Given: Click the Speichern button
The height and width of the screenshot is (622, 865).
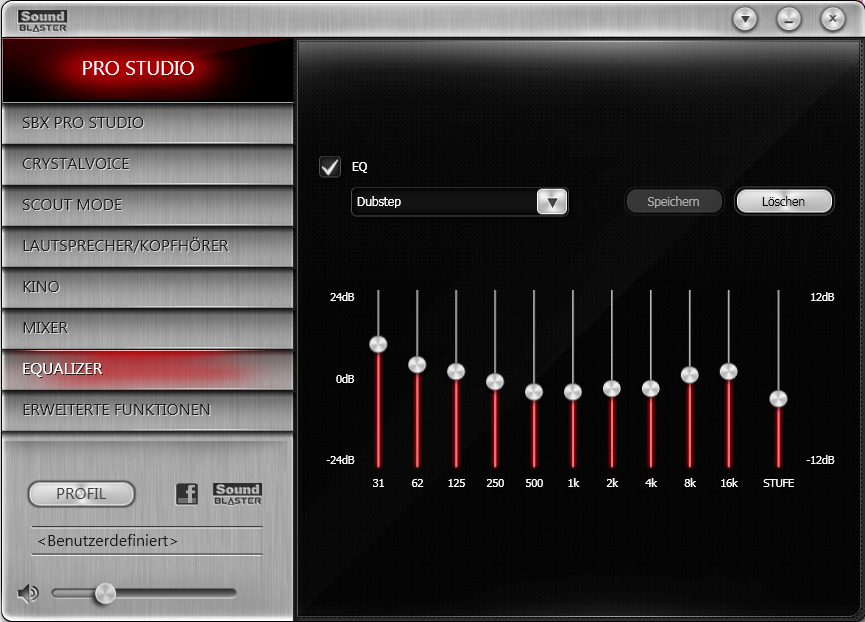Looking at the screenshot, I should pos(673,201).
